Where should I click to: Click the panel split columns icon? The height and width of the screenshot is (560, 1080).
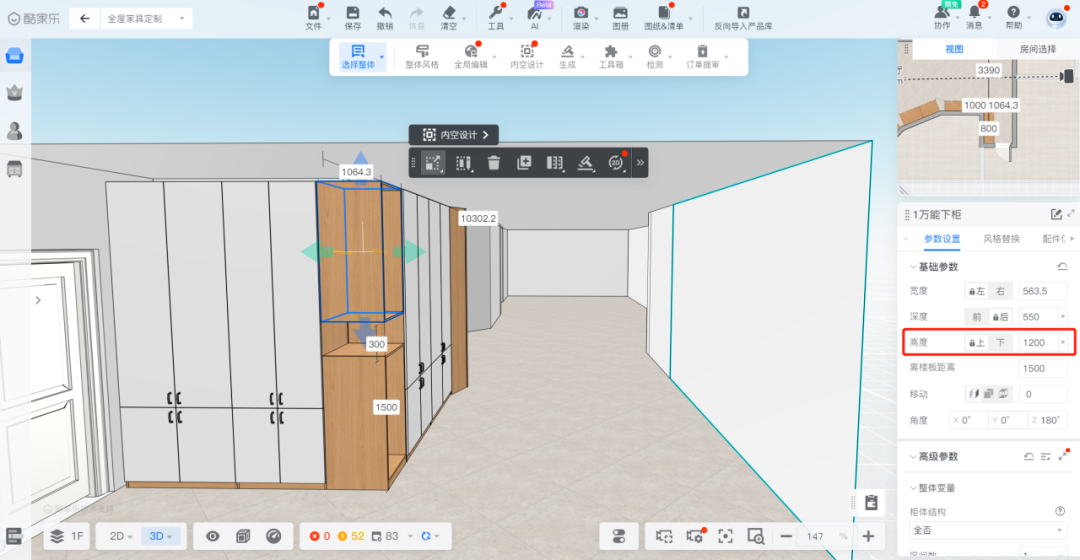point(554,163)
